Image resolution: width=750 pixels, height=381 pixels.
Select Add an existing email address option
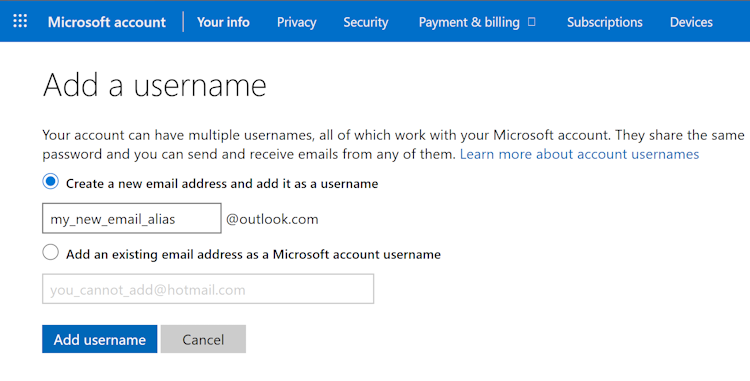(x=50, y=252)
